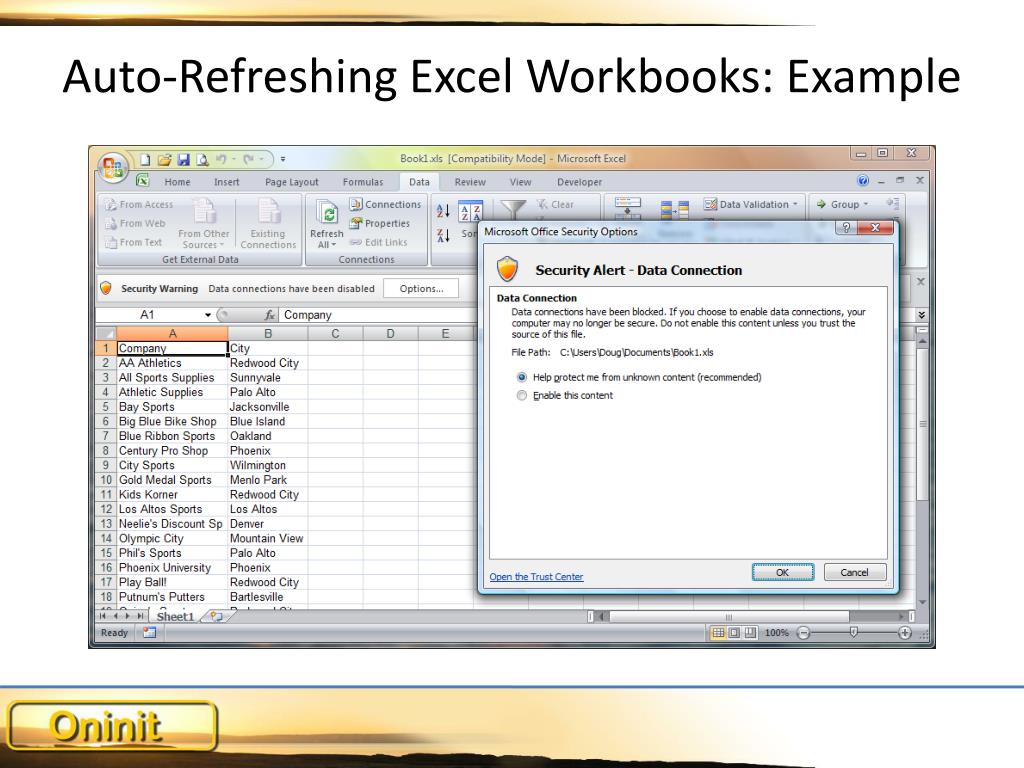Expand the formula bar with the double chevron
This screenshot has height=768, width=1024.
point(921,315)
